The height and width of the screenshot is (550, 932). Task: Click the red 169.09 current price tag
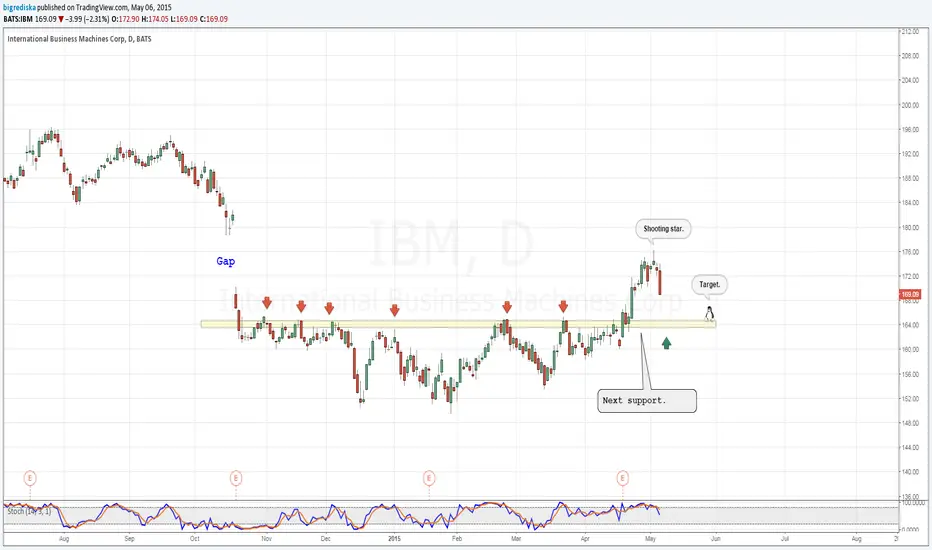pos(910,294)
